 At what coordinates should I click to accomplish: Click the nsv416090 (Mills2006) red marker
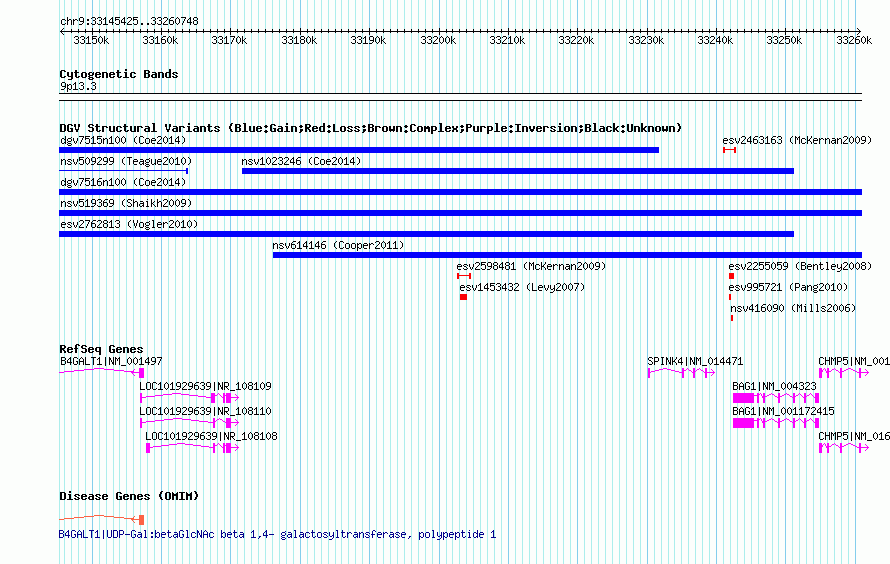(732, 318)
